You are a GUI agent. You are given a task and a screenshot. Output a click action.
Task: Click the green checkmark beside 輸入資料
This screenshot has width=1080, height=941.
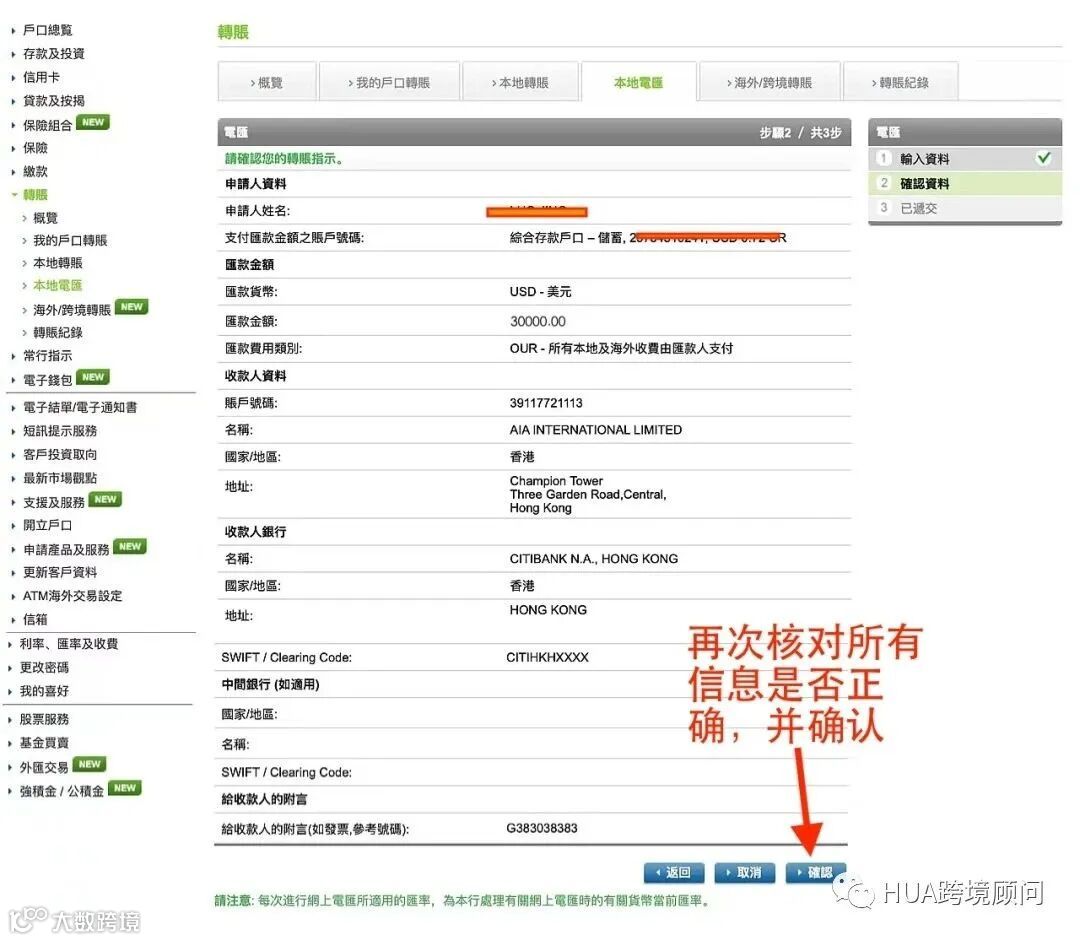pos(1043,158)
